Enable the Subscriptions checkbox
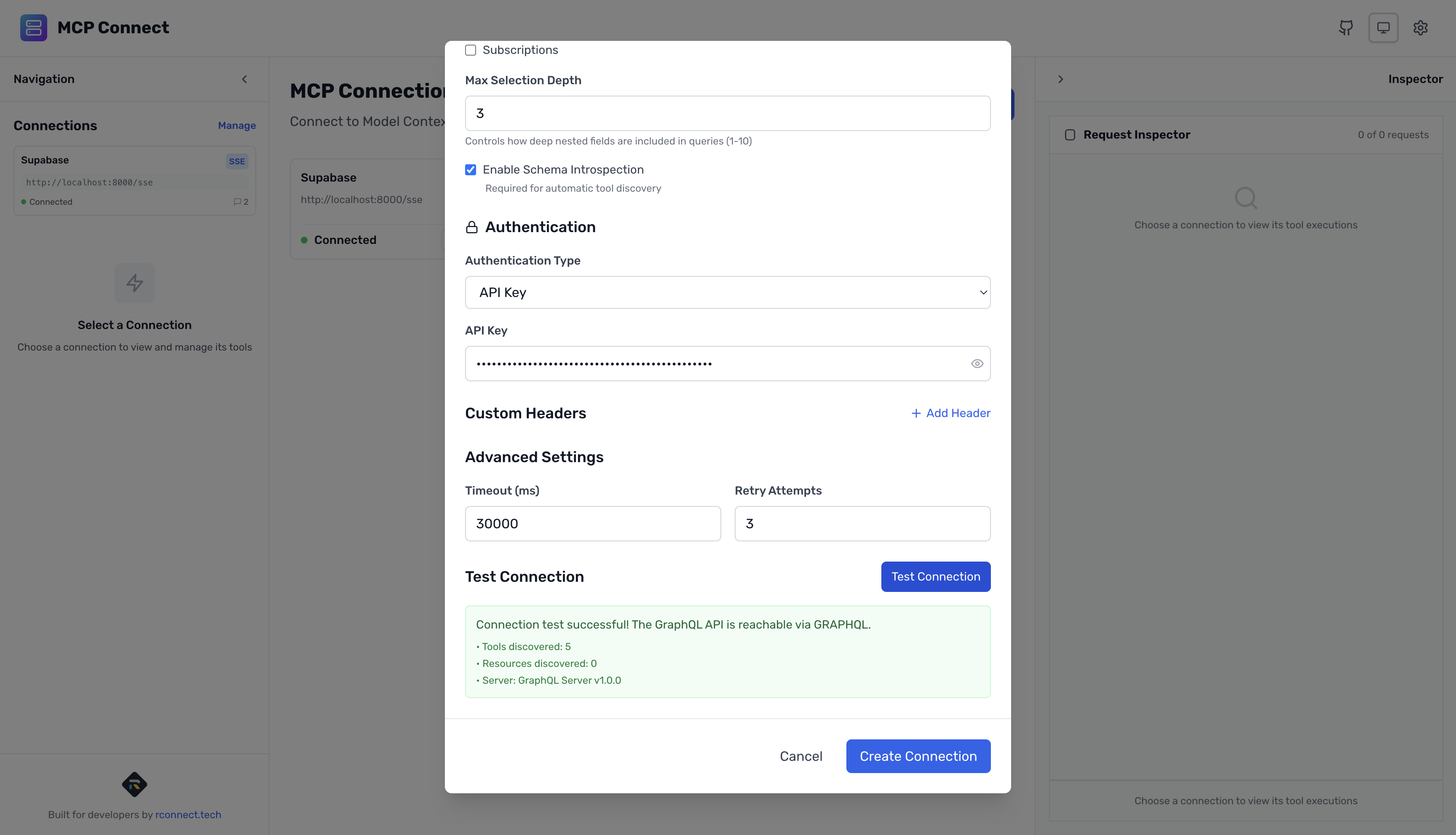This screenshot has height=835, width=1456. pyautogui.click(x=471, y=50)
